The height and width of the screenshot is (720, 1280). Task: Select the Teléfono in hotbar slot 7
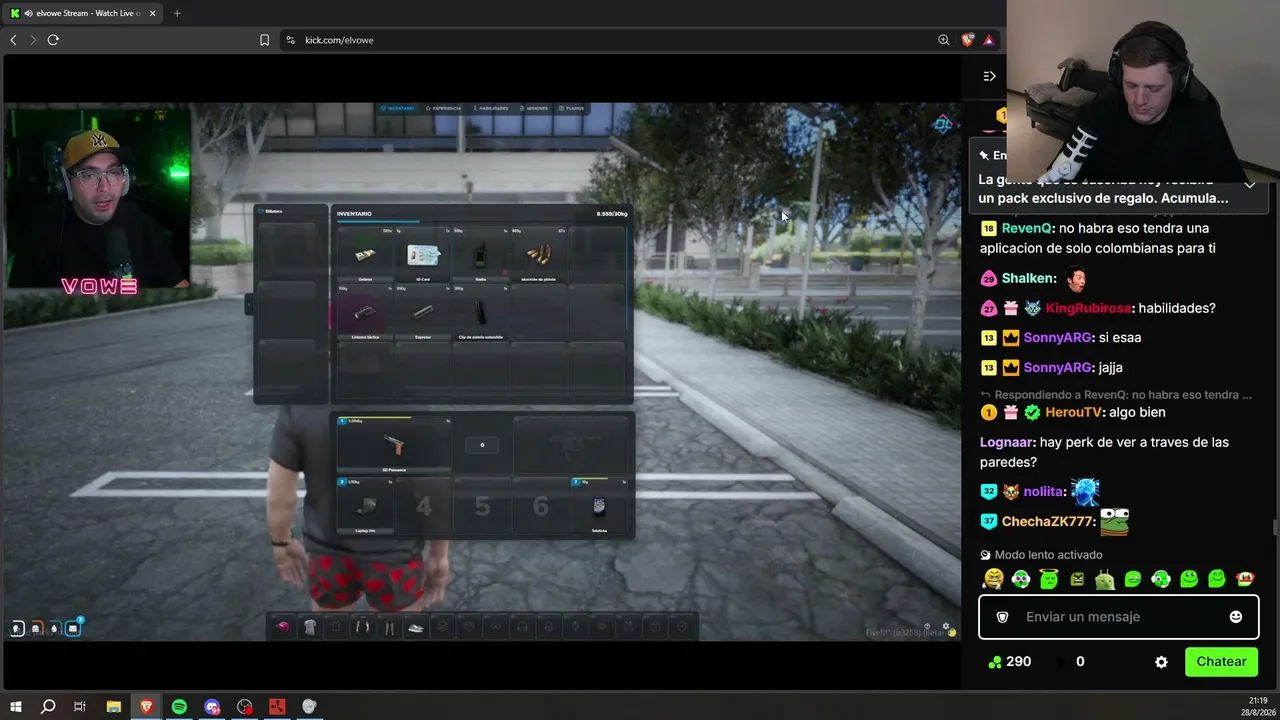(599, 507)
